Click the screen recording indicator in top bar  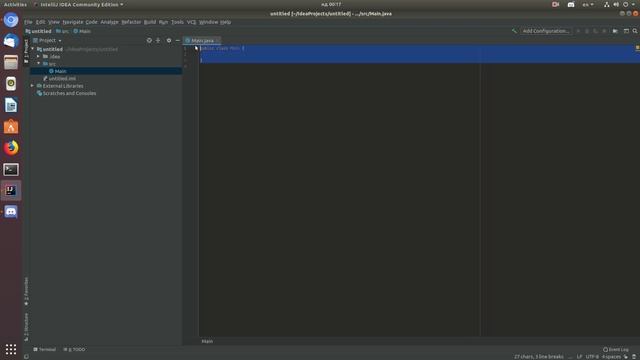[555, 4]
